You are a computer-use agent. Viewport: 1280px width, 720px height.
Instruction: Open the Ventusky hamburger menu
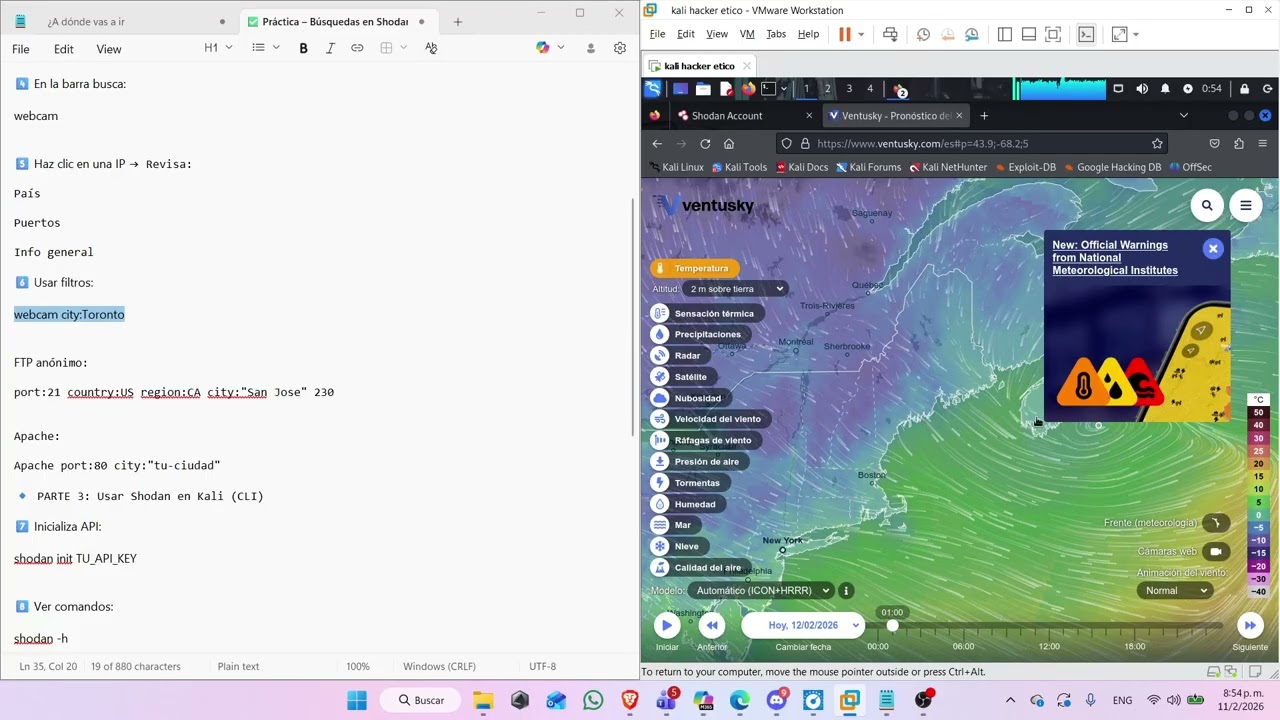coord(1246,206)
